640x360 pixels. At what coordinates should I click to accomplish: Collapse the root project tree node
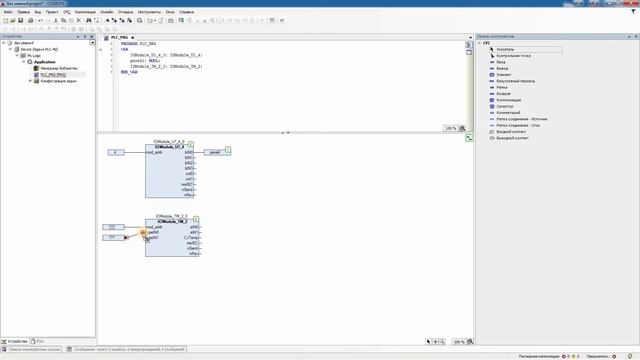4,43
